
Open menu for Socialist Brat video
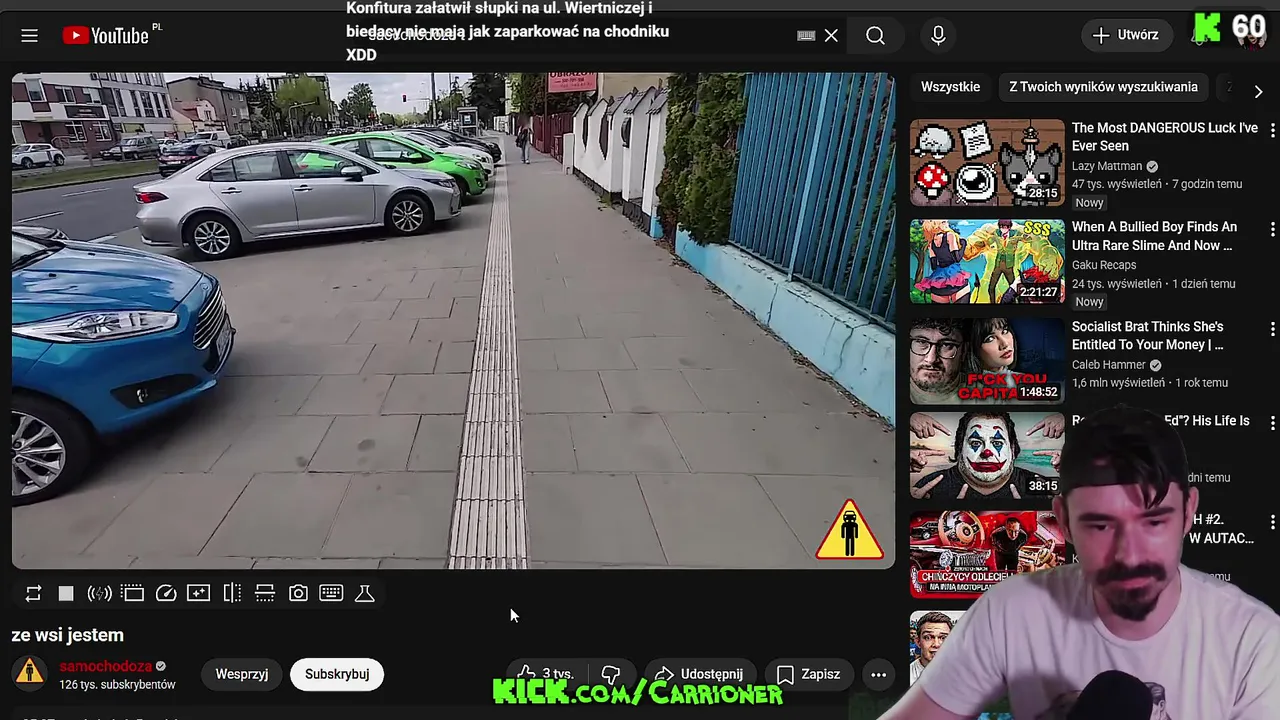coord(1272,328)
